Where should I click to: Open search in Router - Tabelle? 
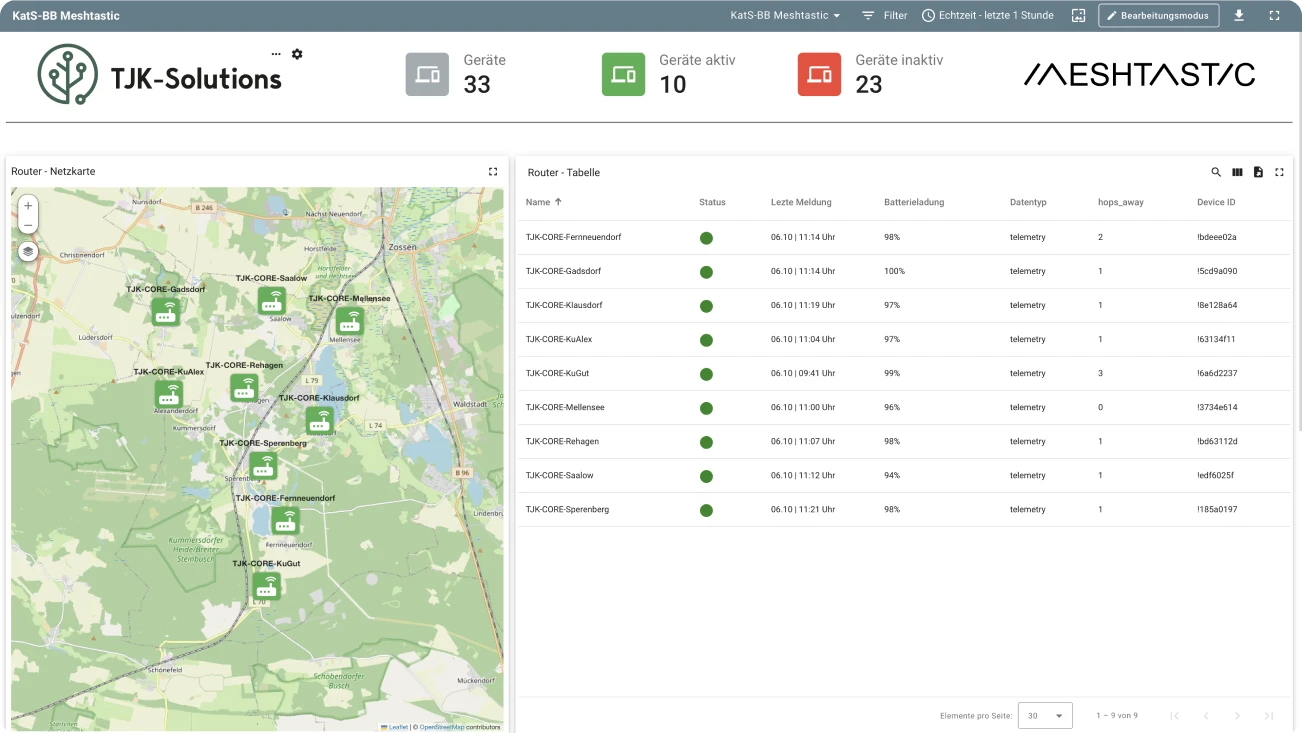pos(1216,172)
